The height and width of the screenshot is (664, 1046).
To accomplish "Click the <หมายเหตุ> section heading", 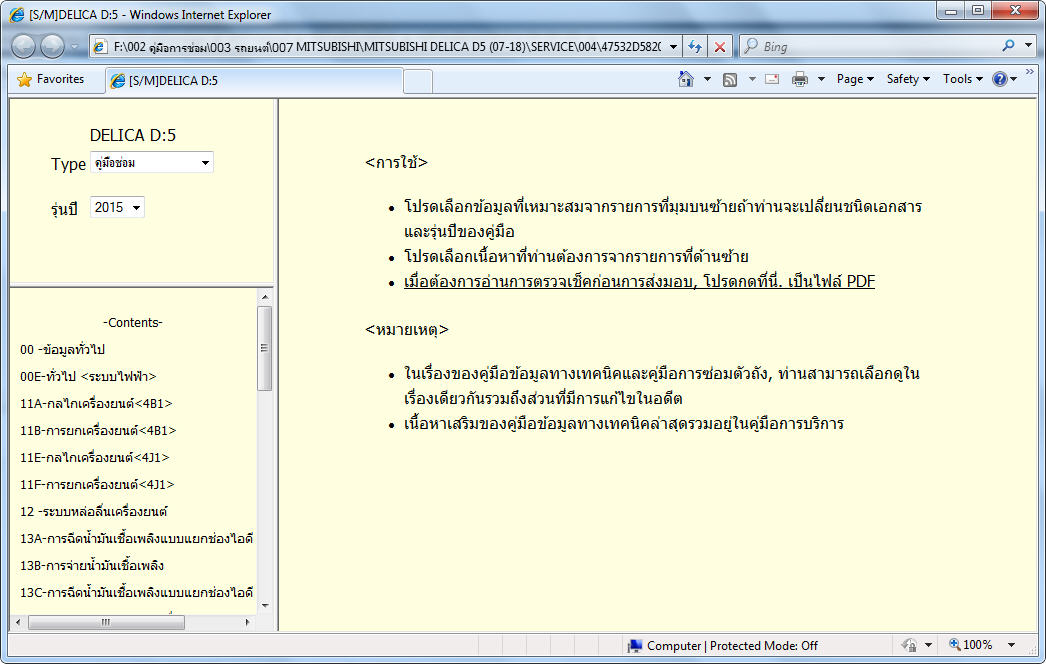I will [x=407, y=330].
